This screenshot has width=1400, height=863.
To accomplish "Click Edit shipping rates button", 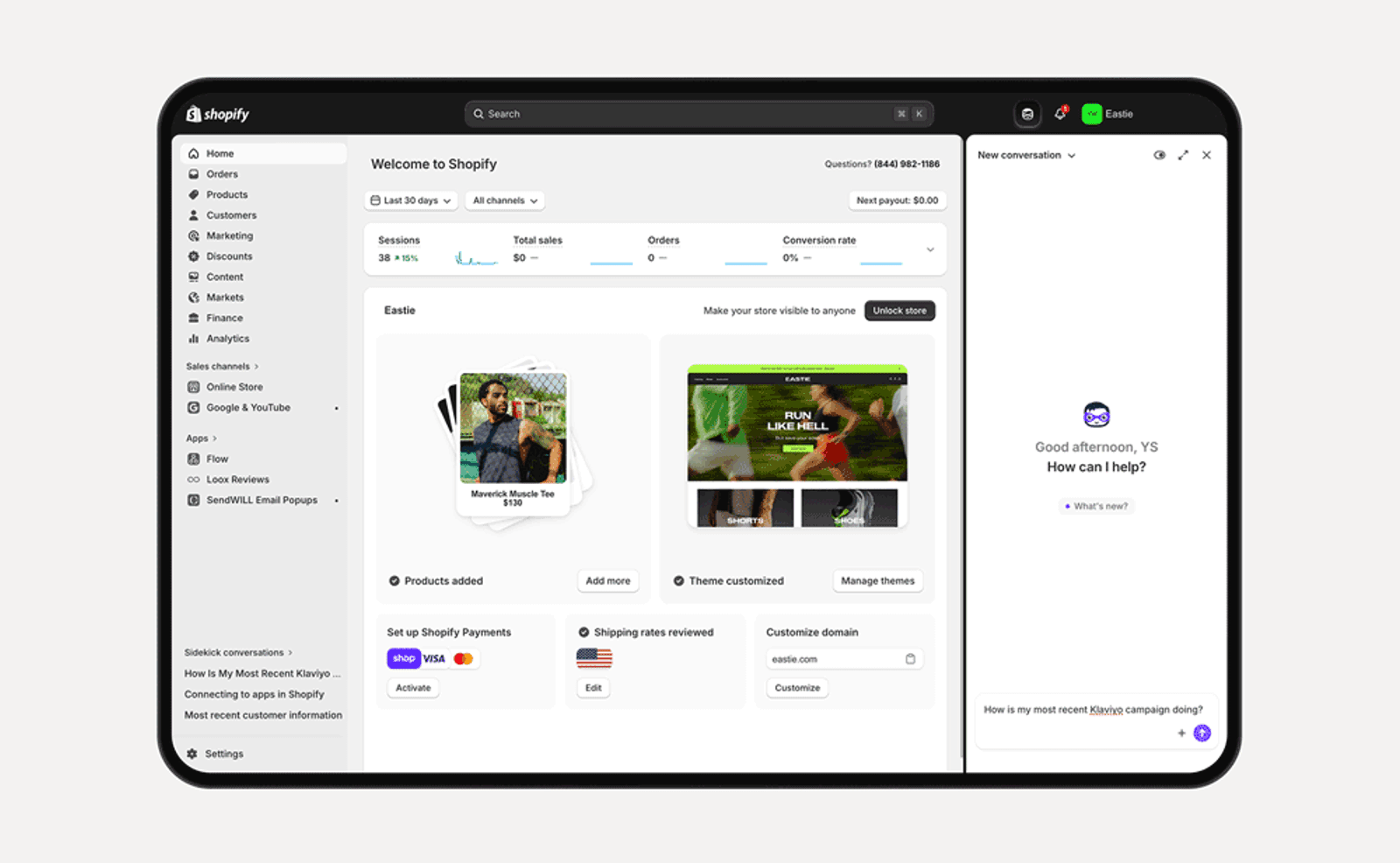I will coord(593,688).
